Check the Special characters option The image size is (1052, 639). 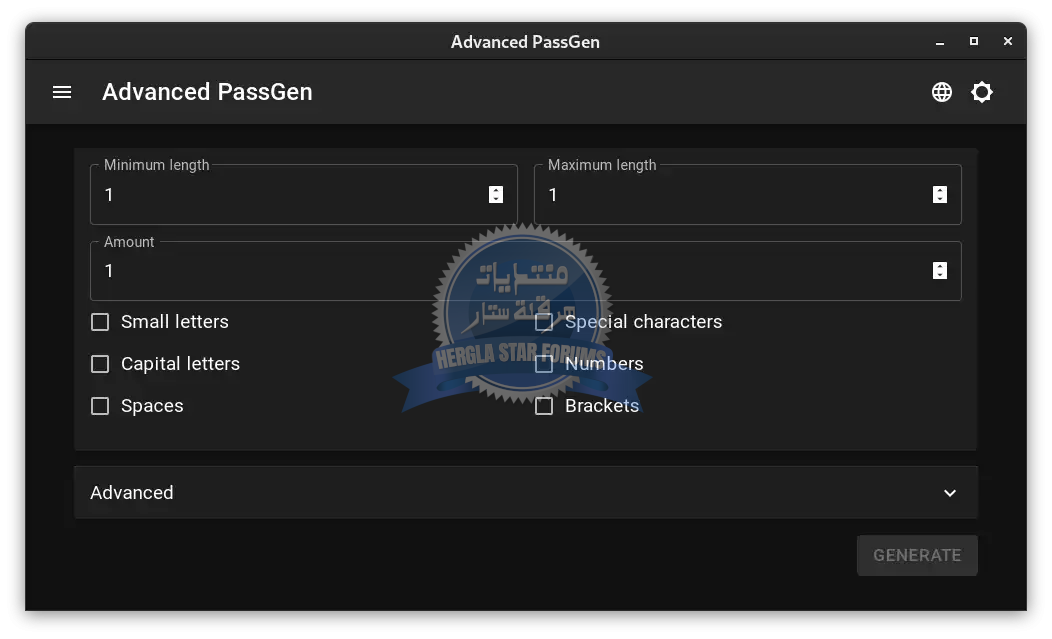click(x=544, y=322)
